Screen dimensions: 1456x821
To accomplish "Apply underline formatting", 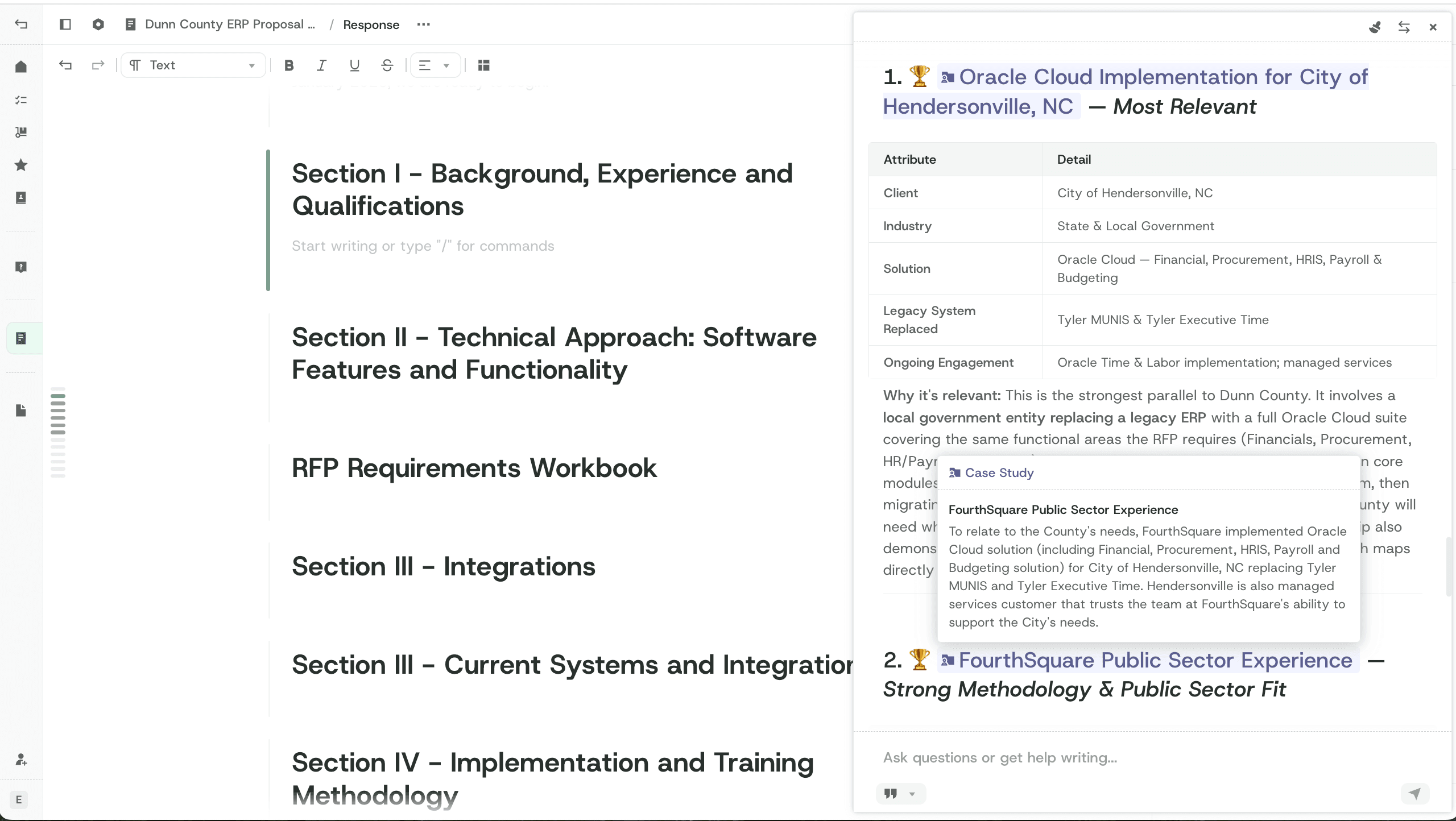I will tap(354, 65).
